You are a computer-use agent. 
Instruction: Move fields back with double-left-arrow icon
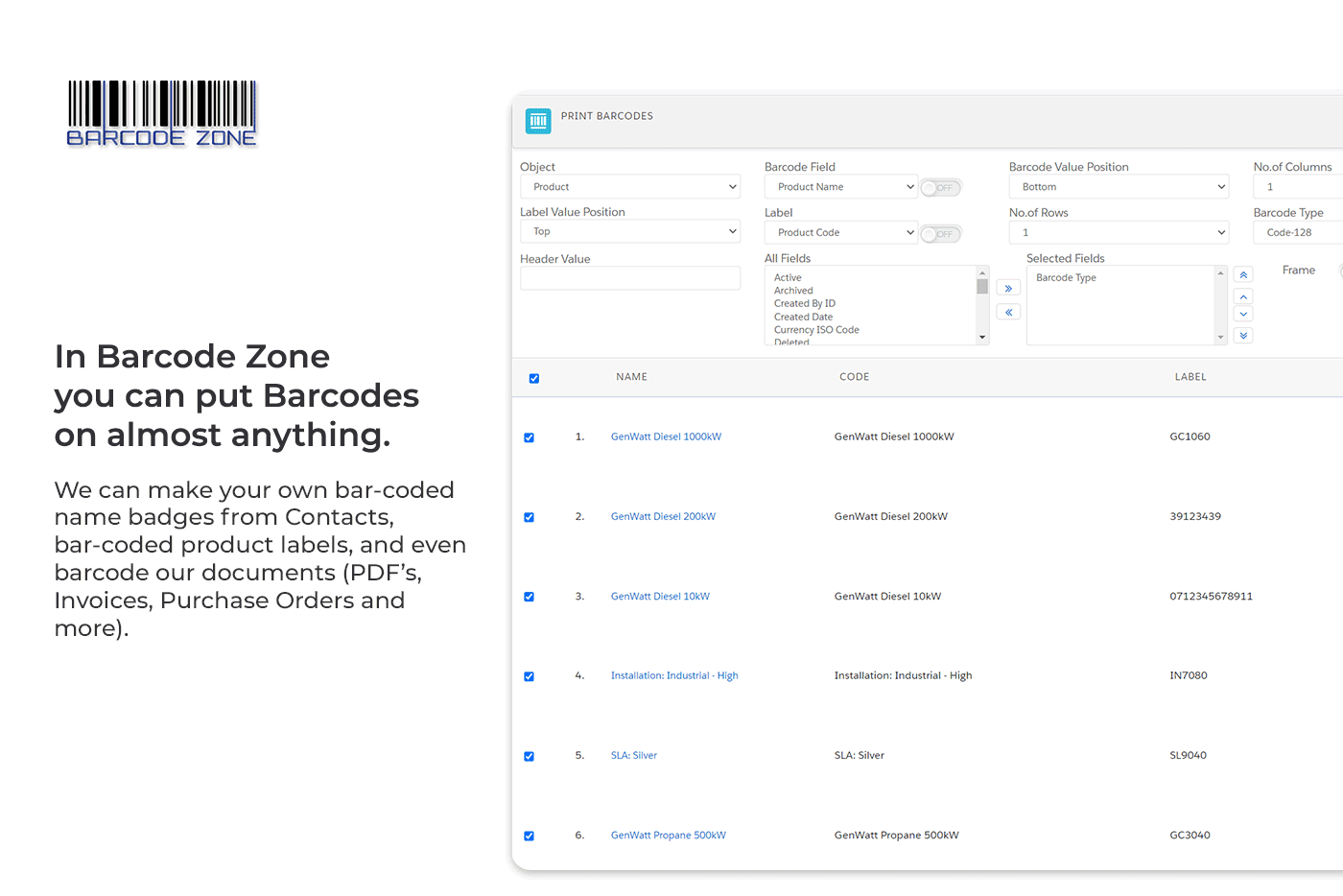(1007, 311)
